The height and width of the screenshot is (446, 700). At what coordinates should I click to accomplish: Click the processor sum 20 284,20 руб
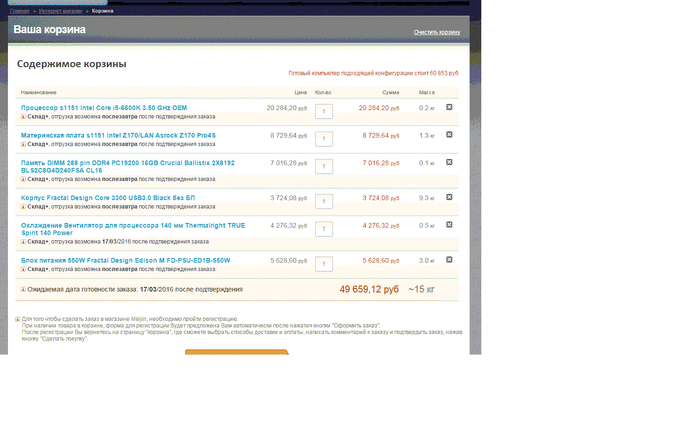click(x=379, y=108)
